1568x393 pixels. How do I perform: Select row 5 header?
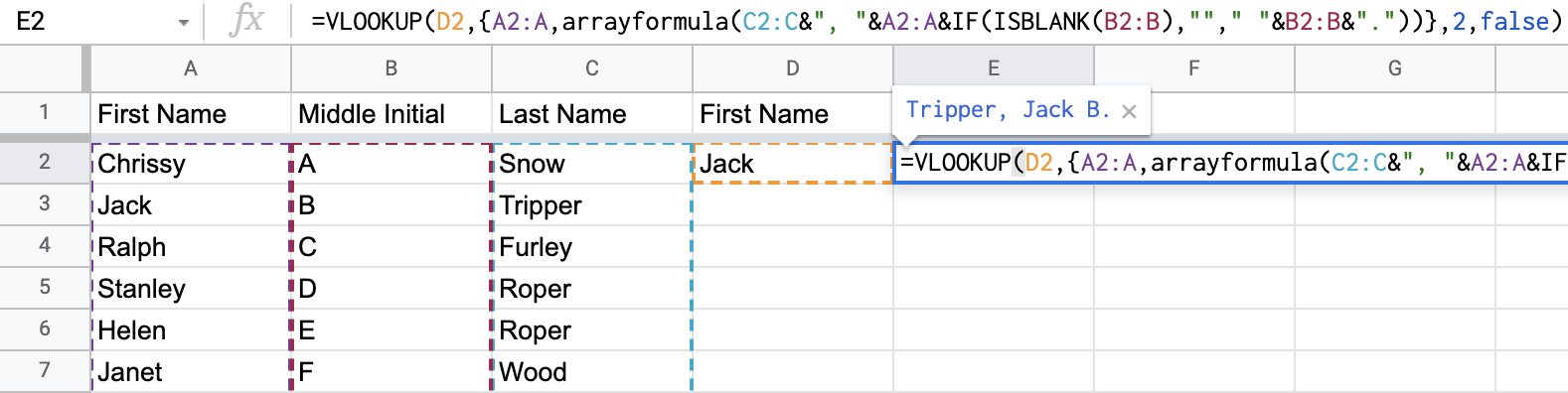[44, 288]
